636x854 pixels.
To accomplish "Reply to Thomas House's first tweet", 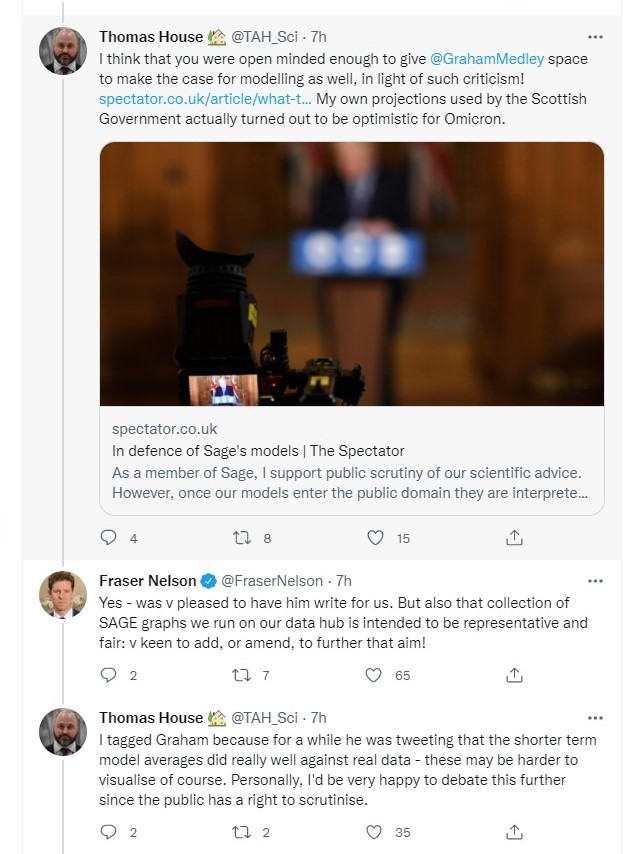I will pyautogui.click(x=110, y=538).
